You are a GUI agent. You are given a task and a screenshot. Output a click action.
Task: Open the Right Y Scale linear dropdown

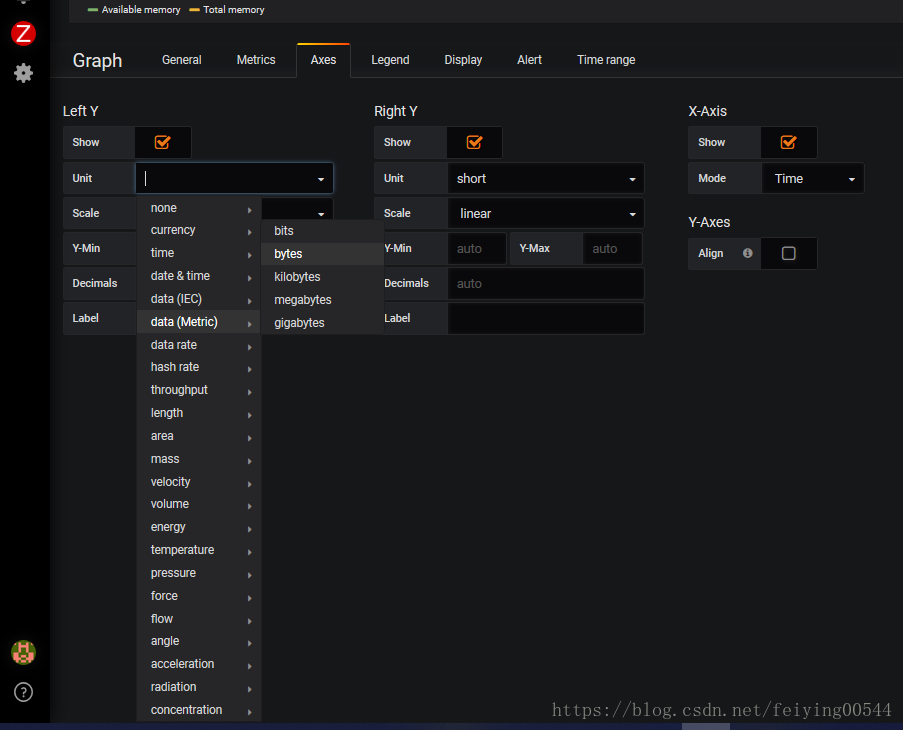[545, 214]
